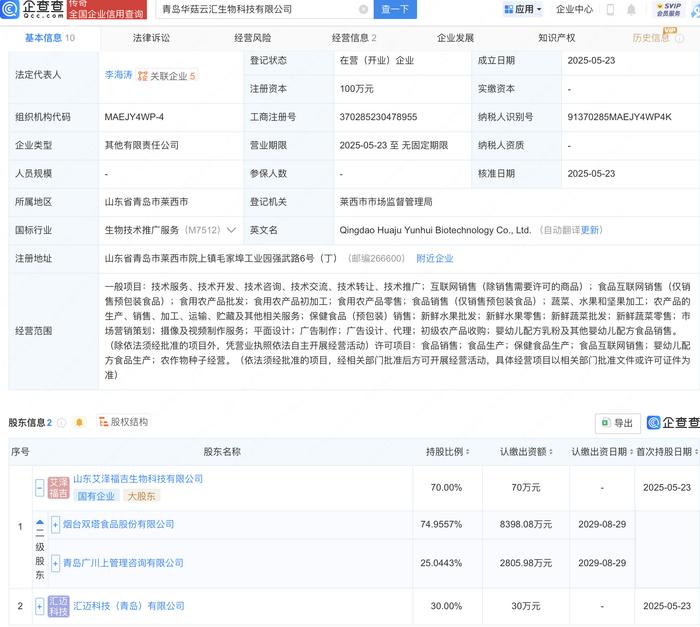Viewport: 700px width, 627px height.
Task: Open notifications bell icon in the header
Action: point(631,9)
